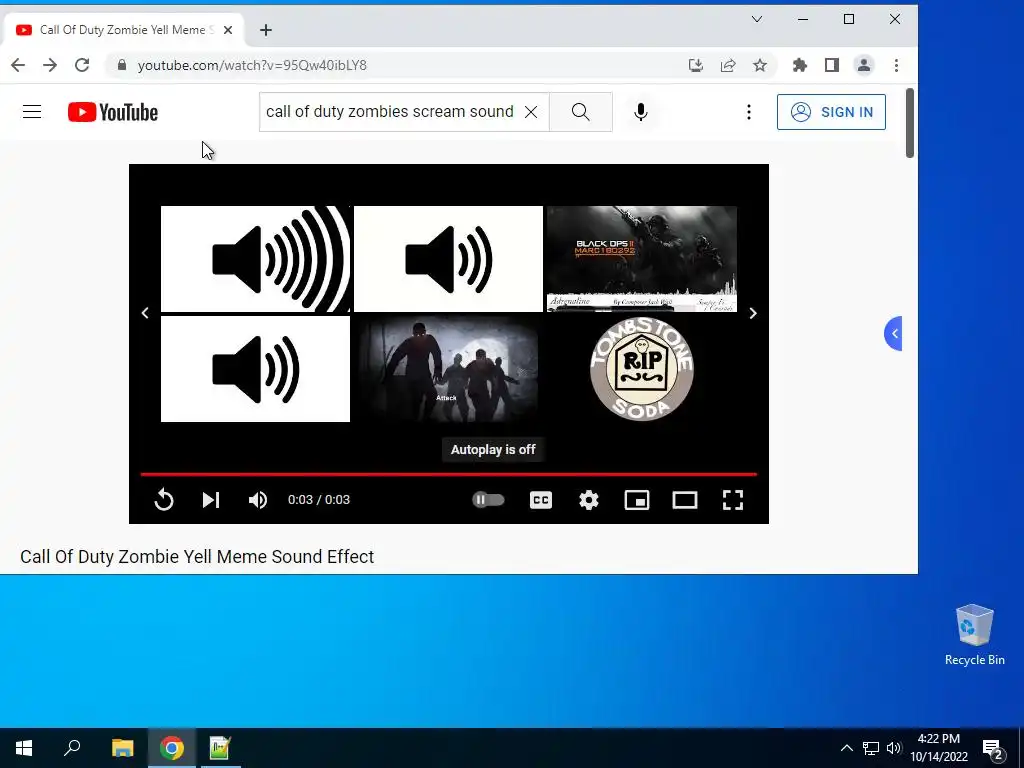The width and height of the screenshot is (1024, 768).
Task: Reload the YouTube page
Action: coord(82,65)
